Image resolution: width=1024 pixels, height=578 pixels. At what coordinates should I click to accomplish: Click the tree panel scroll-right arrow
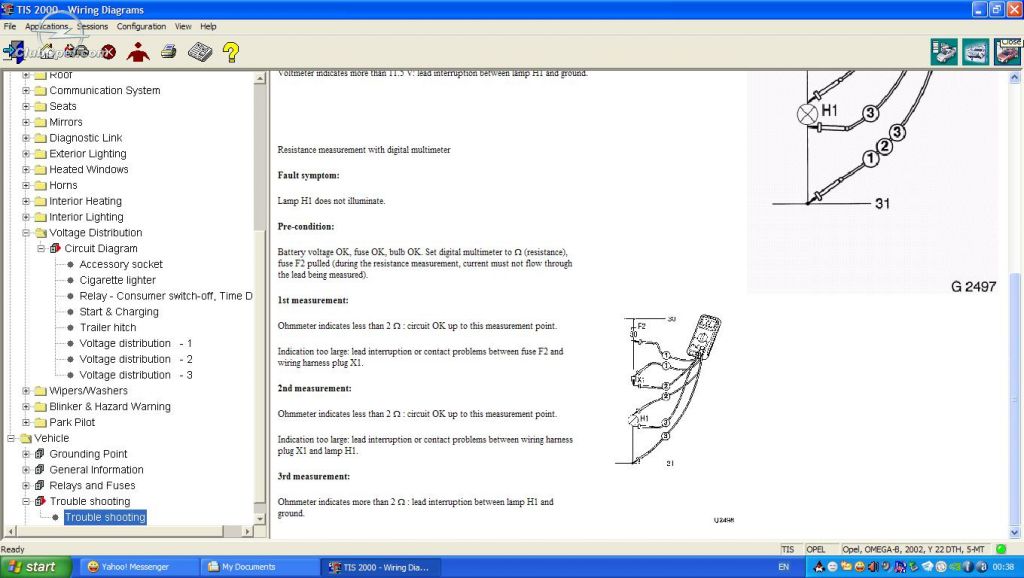coord(248,531)
